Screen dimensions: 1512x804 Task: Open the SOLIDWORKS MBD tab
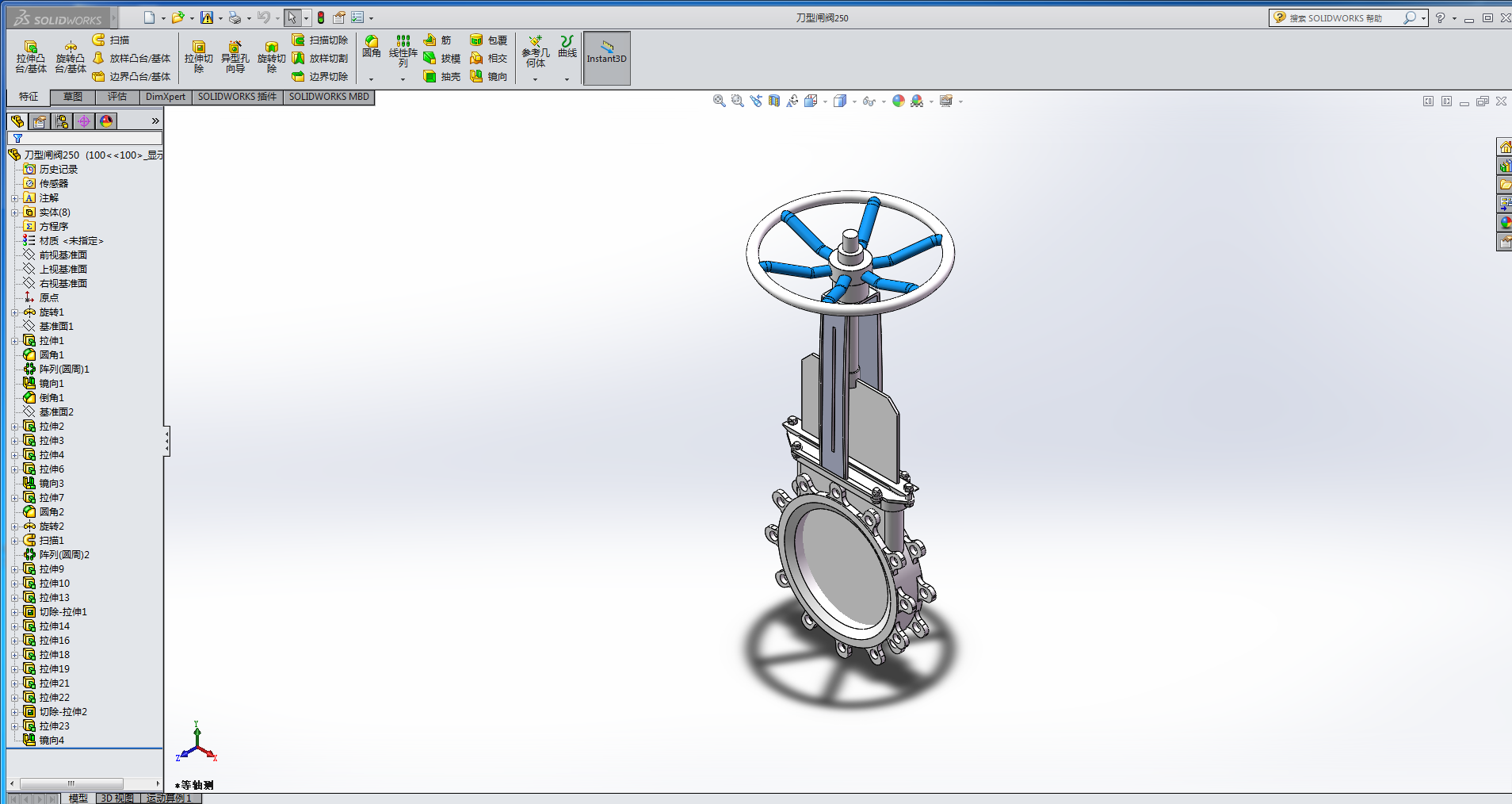[x=328, y=97]
